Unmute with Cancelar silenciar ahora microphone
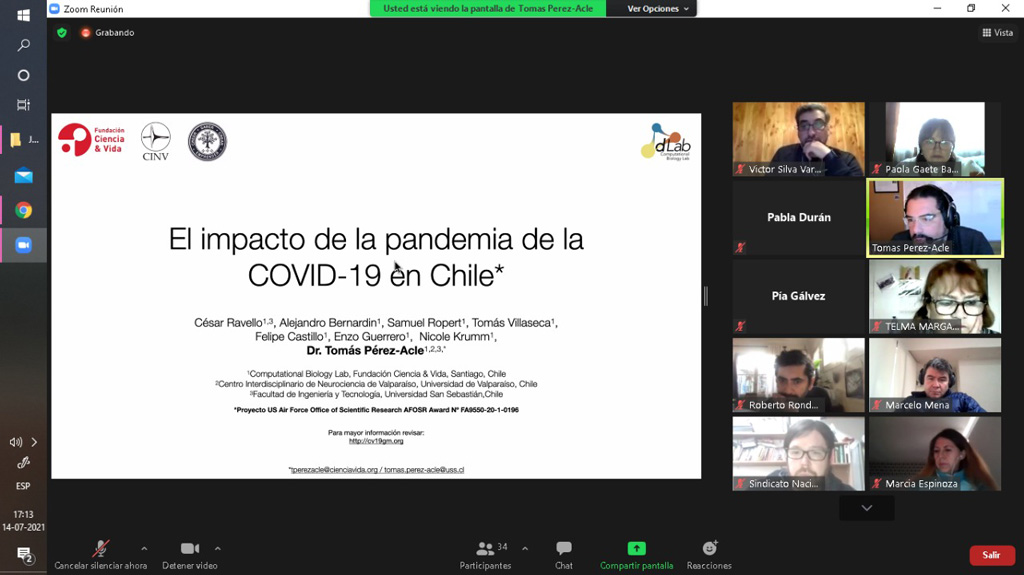This screenshot has width=1024, height=575. pos(101,555)
